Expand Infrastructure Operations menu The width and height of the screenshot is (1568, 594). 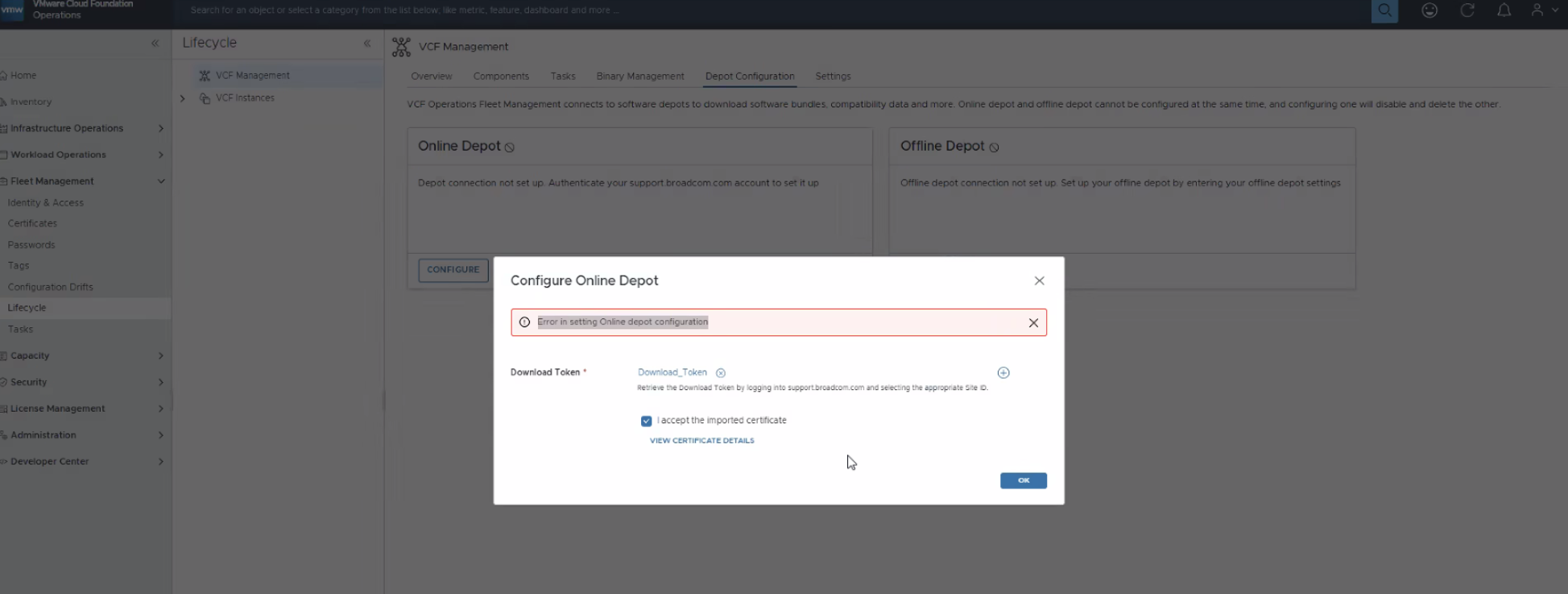[x=161, y=128]
